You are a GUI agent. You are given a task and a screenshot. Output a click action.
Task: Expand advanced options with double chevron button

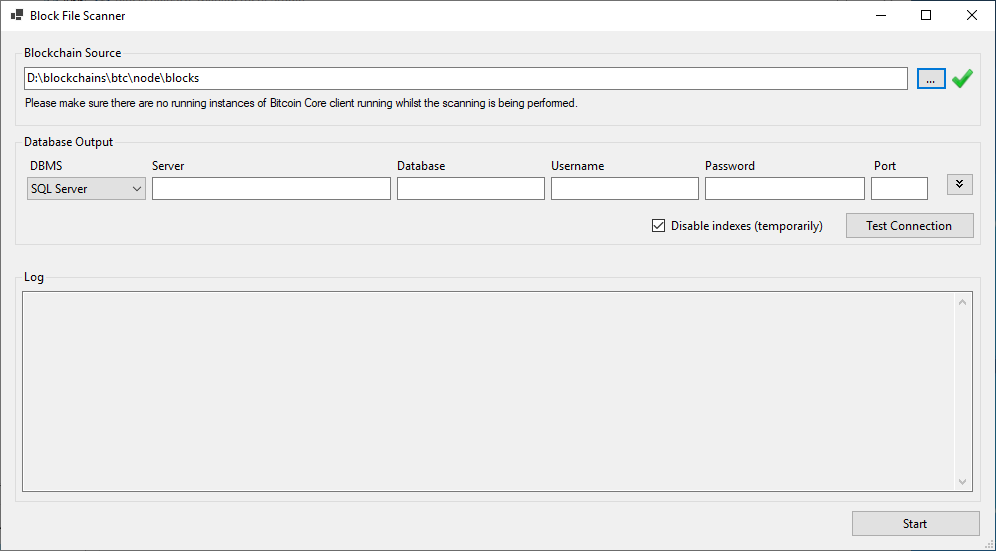(959, 184)
